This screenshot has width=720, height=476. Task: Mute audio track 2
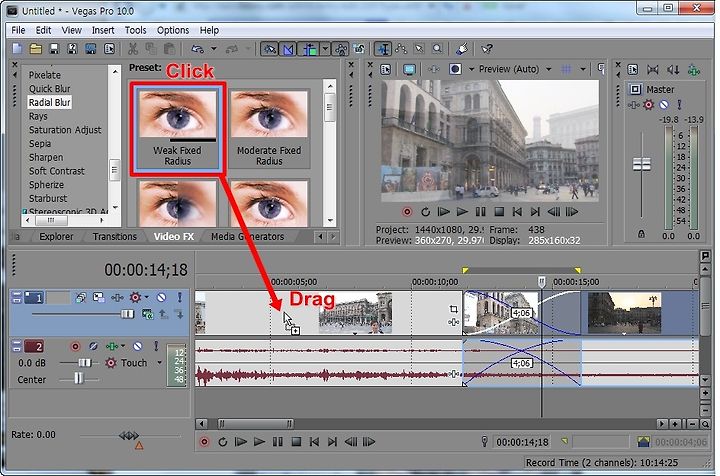pos(137,347)
